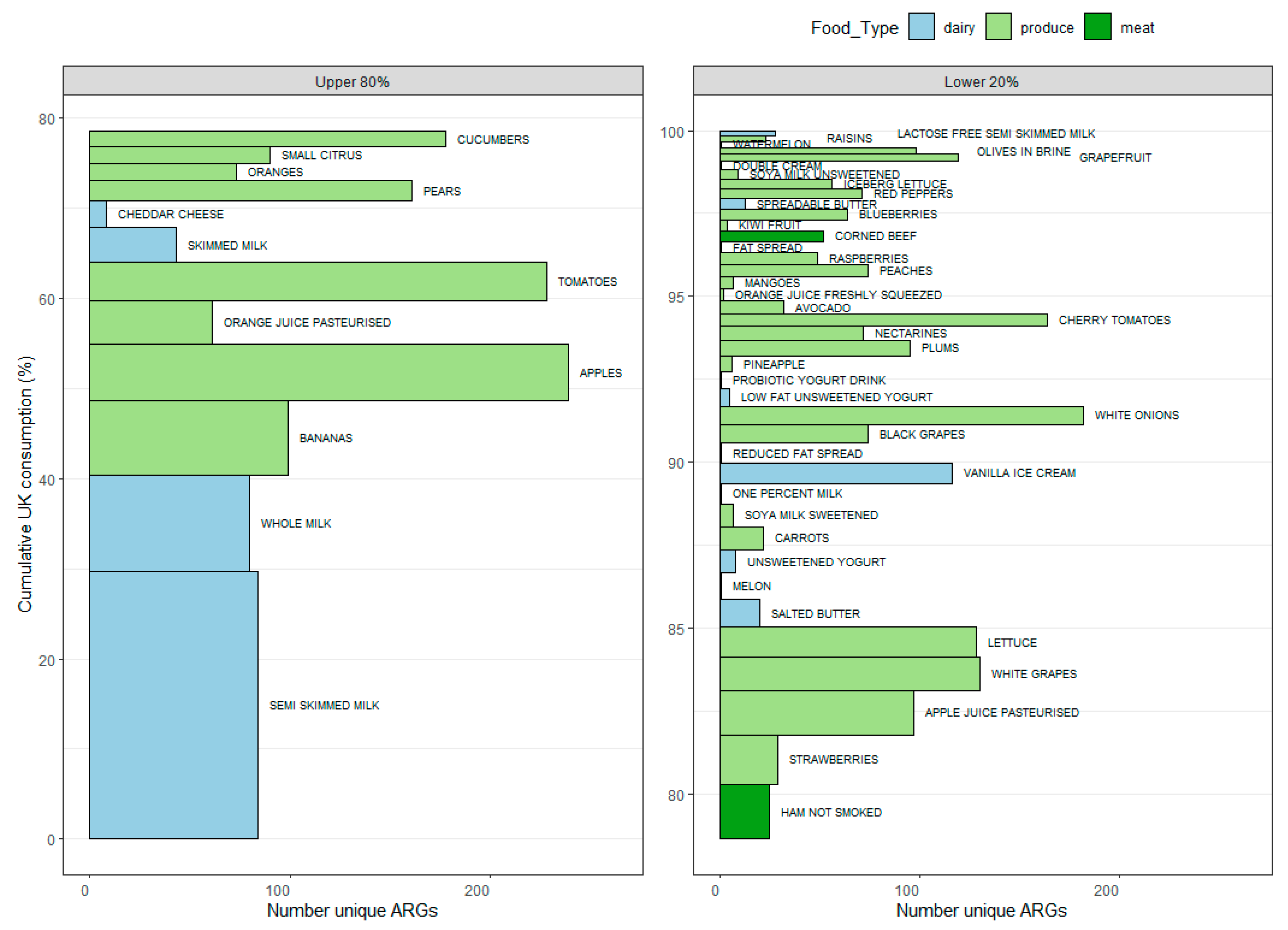Click the ORANGES label
This screenshot has width=1288, height=930.
(275, 172)
